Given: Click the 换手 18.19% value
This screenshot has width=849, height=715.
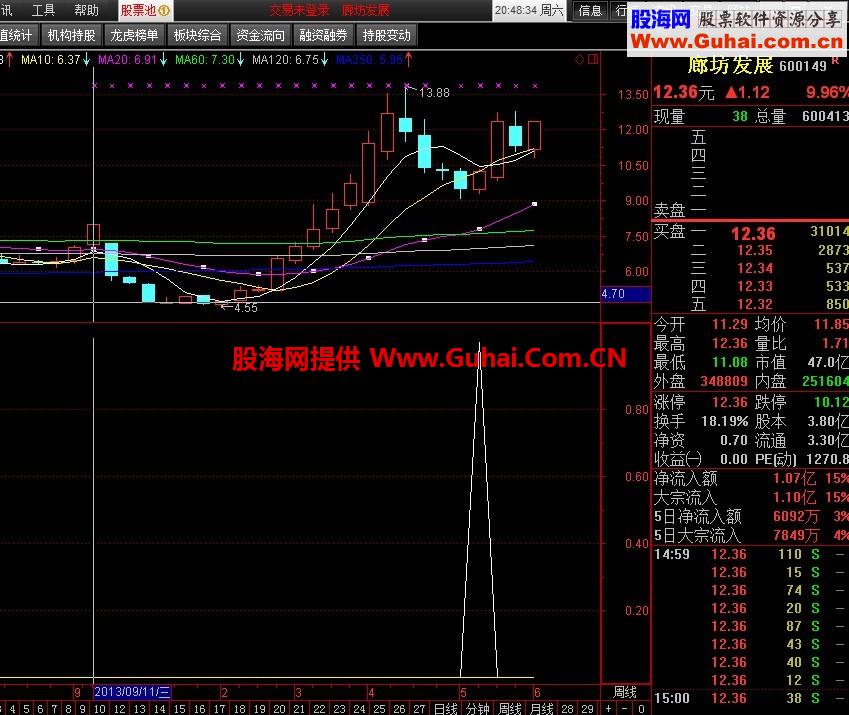Looking at the screenshot, I should (724, 421).
